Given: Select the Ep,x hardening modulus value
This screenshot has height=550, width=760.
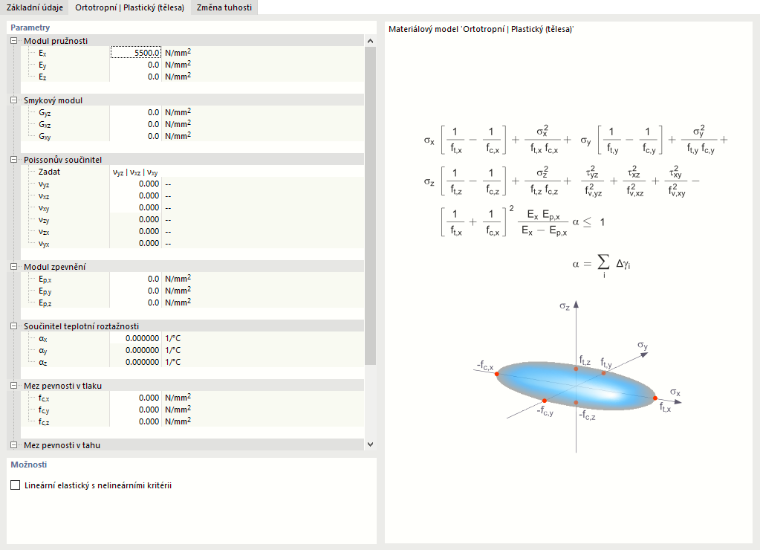Looking at the screenshot, I should click(x=136, y=279).
